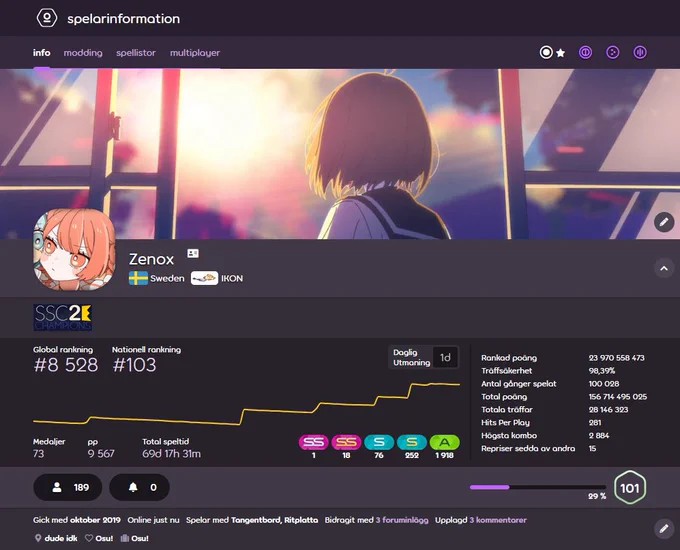Click the Träffsäkerhet value 98,39%
The image size is (680, 550).
(602, 371)
